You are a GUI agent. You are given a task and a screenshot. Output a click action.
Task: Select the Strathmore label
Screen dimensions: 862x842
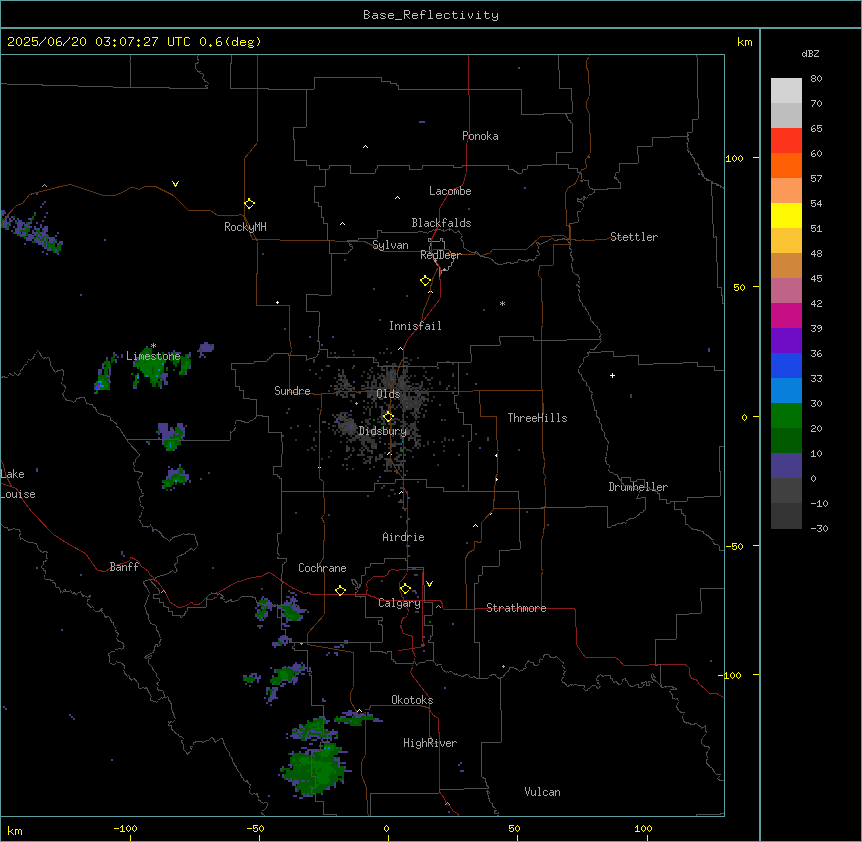pos(516,608)
